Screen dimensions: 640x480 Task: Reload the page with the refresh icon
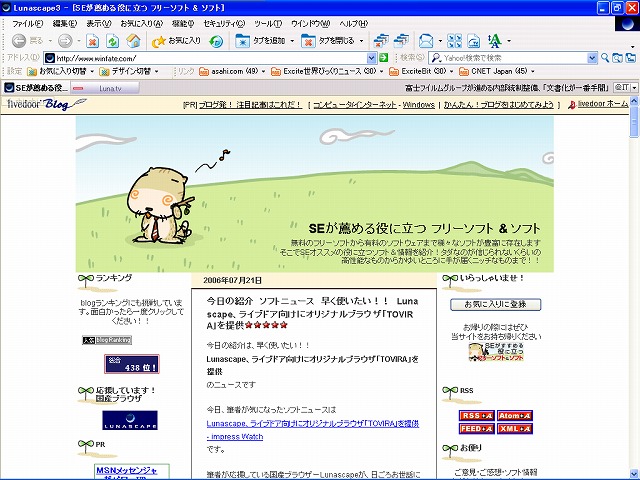coord(113,41)
